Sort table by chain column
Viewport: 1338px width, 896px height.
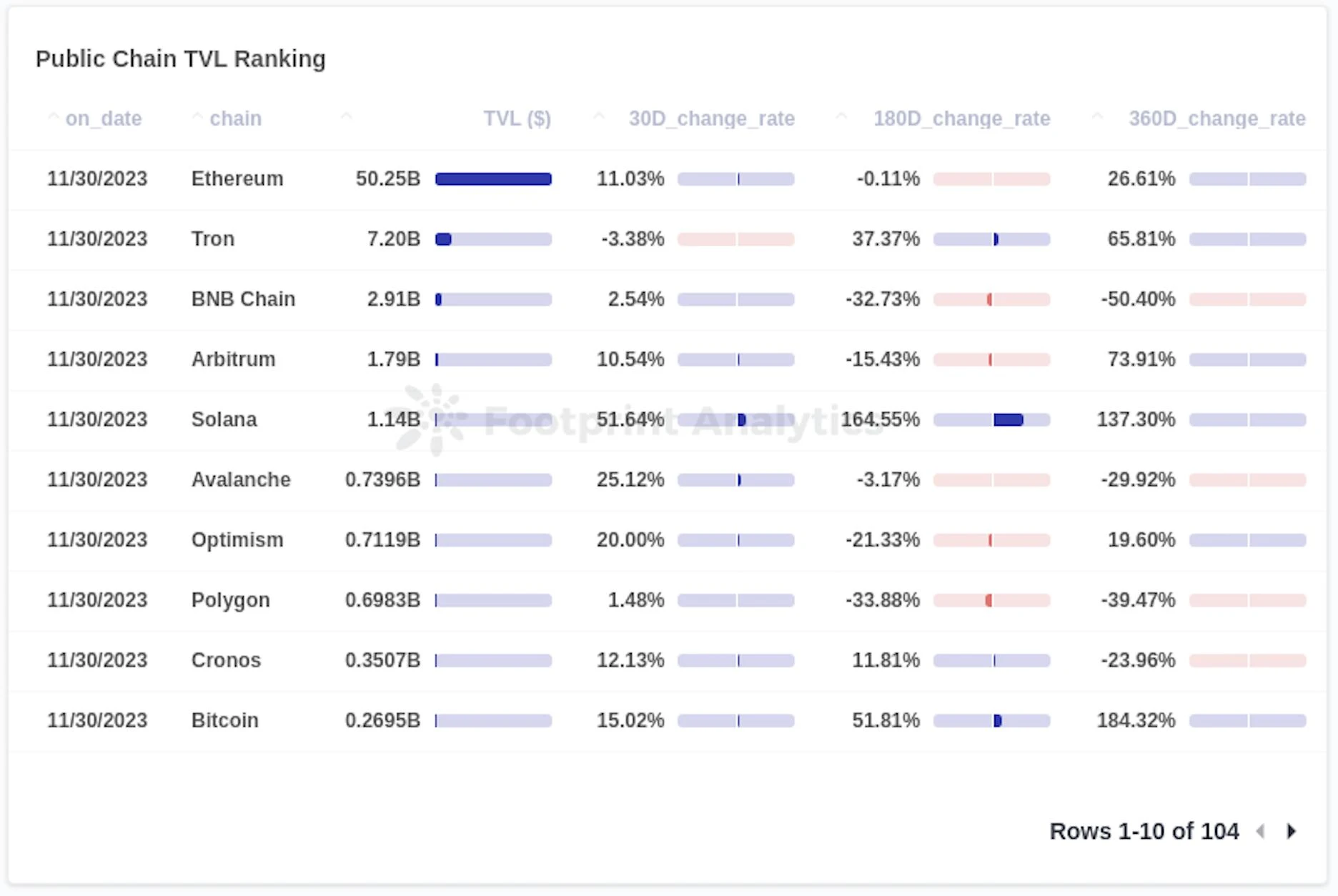pos(235,119)
